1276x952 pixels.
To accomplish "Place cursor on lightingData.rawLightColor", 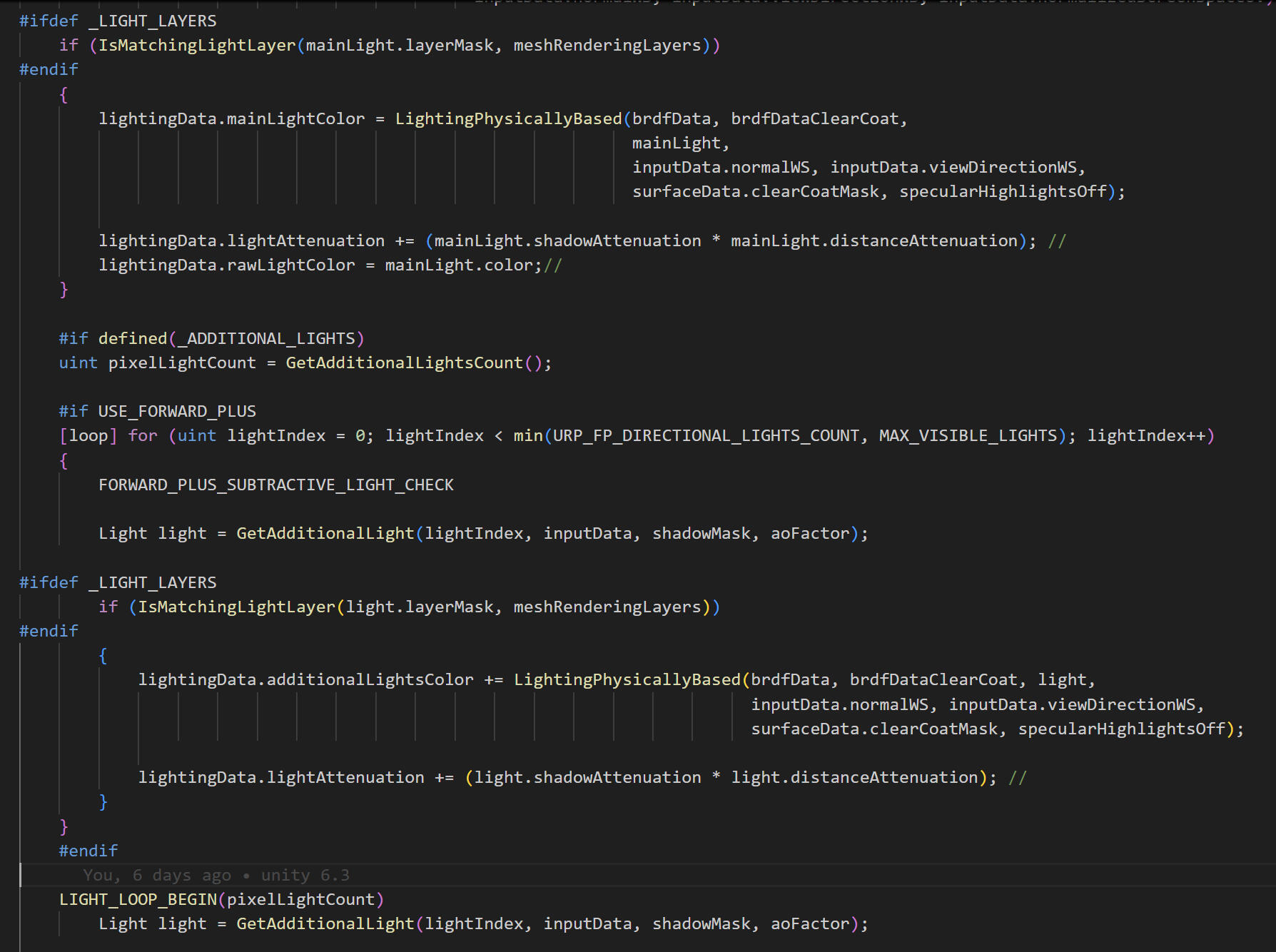I will click(226, 265).
